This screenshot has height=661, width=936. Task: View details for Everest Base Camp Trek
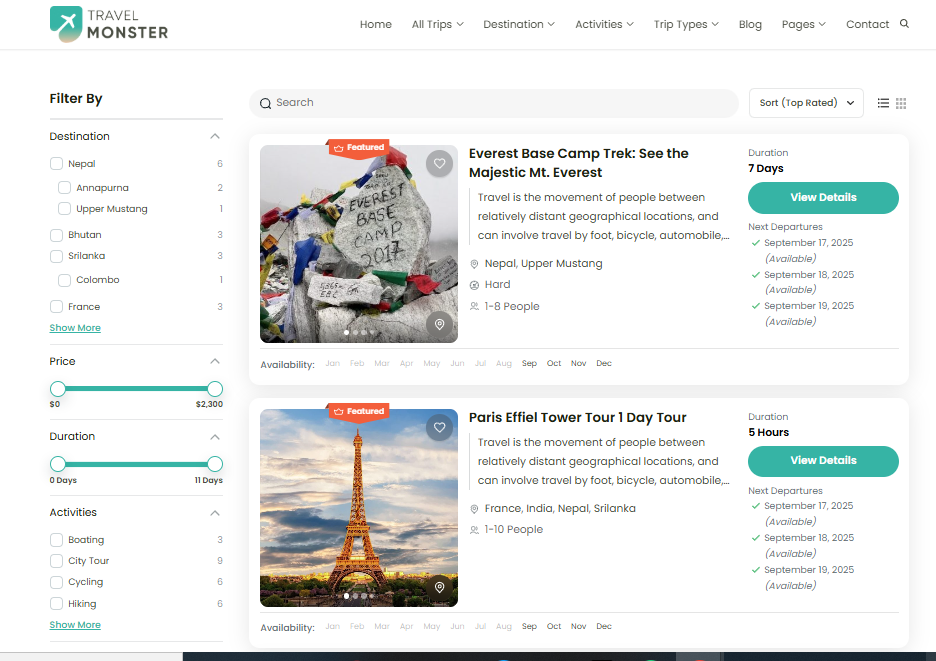point(823,198)
